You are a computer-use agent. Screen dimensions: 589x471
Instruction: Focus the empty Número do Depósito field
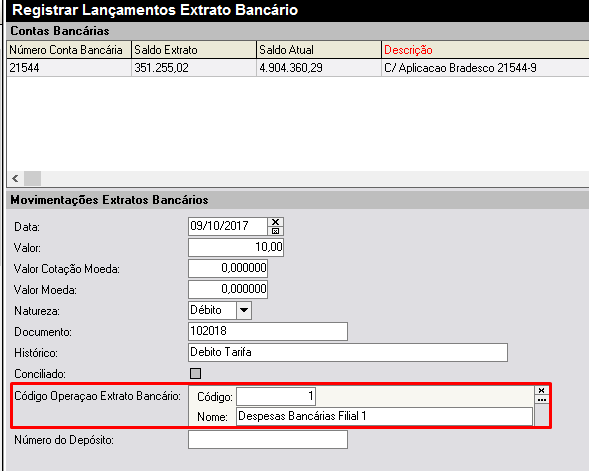click(268, 439)
